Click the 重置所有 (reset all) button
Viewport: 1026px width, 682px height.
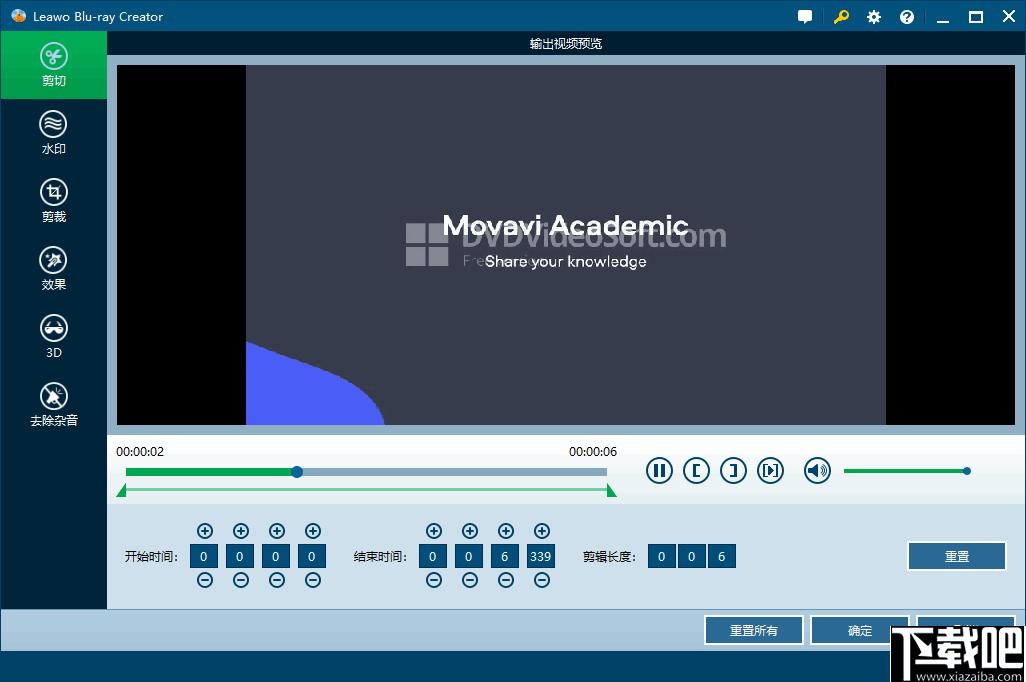pos(754,630)
